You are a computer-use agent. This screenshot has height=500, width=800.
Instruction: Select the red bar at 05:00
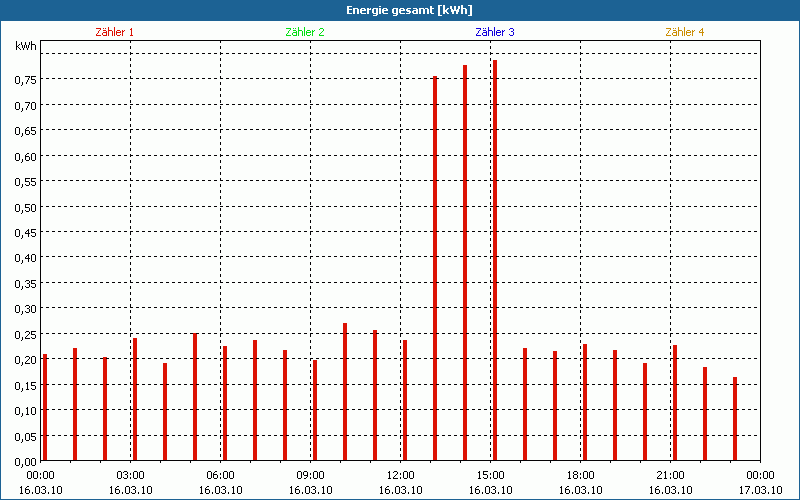coord(195,397)
